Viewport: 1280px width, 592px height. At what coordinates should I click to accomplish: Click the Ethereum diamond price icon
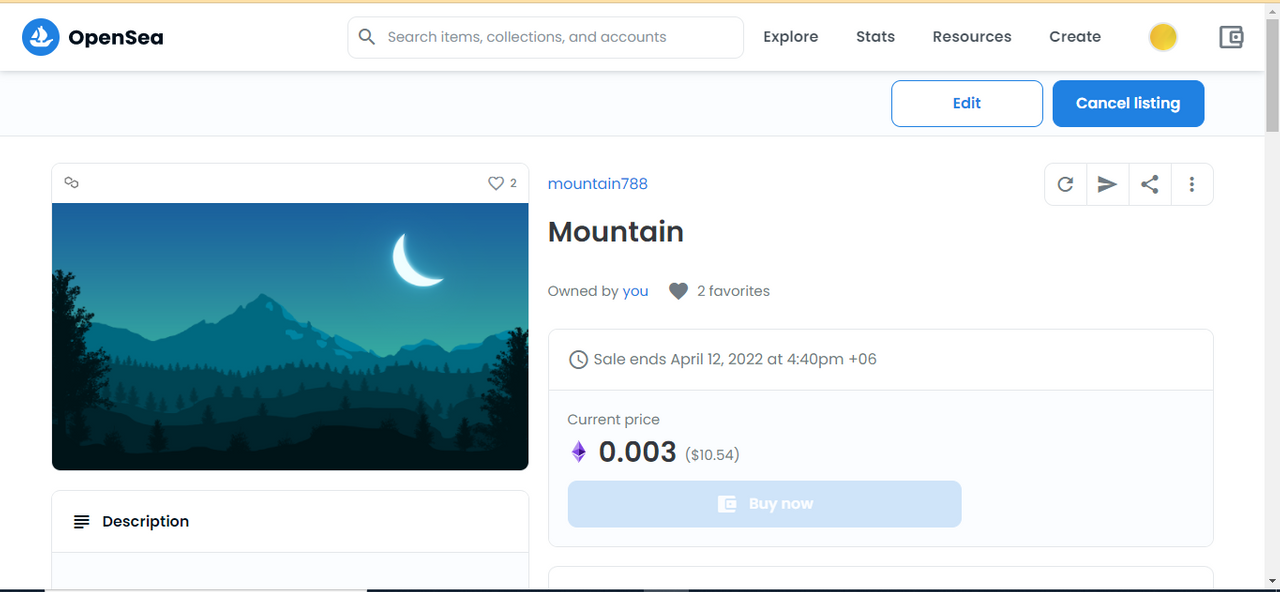[x=578, y=452]
